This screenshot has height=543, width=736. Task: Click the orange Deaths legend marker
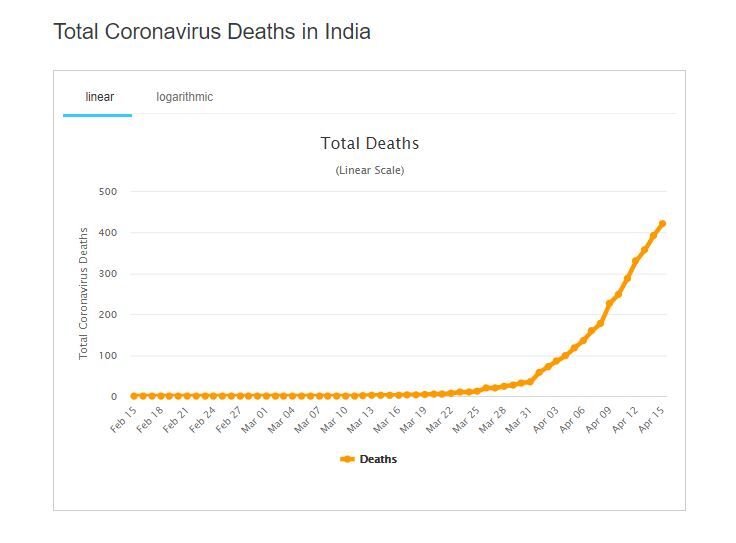(347, 460)
